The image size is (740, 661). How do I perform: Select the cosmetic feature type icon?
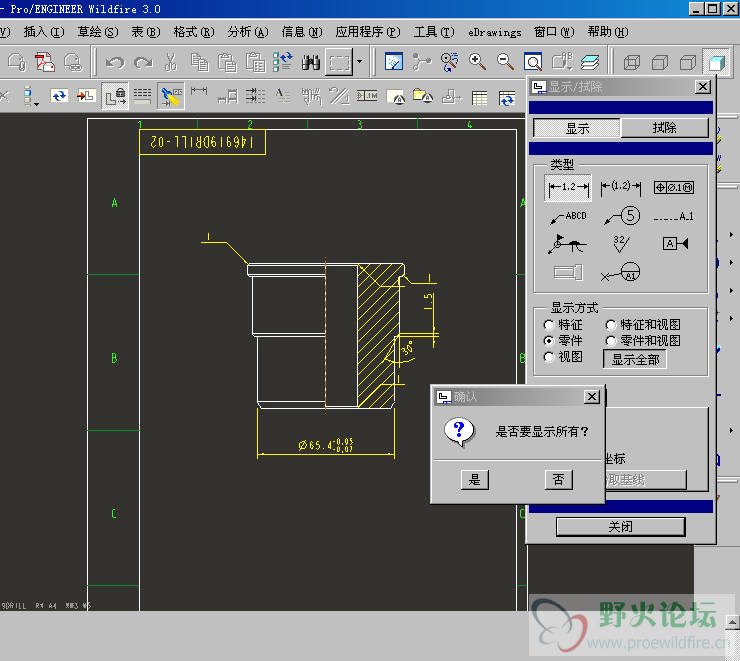click(x=568, y=273)
